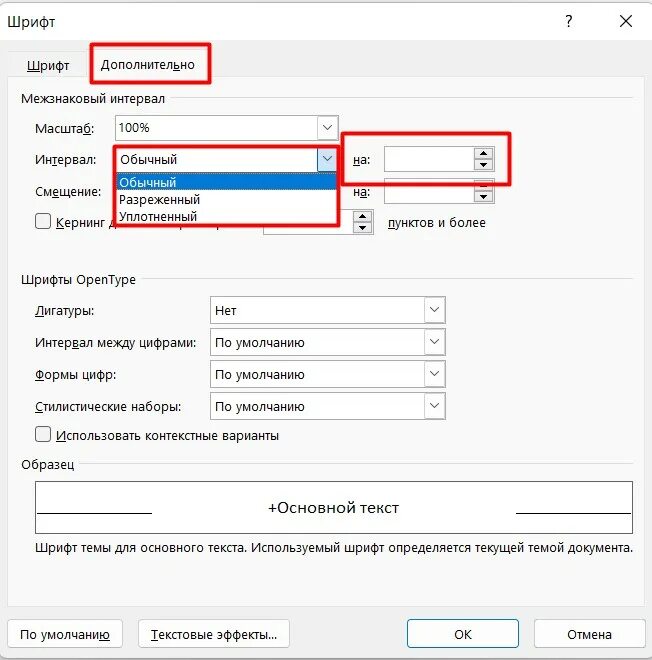Increase the kerning points value with up arrow

click(x=362, y=217)
